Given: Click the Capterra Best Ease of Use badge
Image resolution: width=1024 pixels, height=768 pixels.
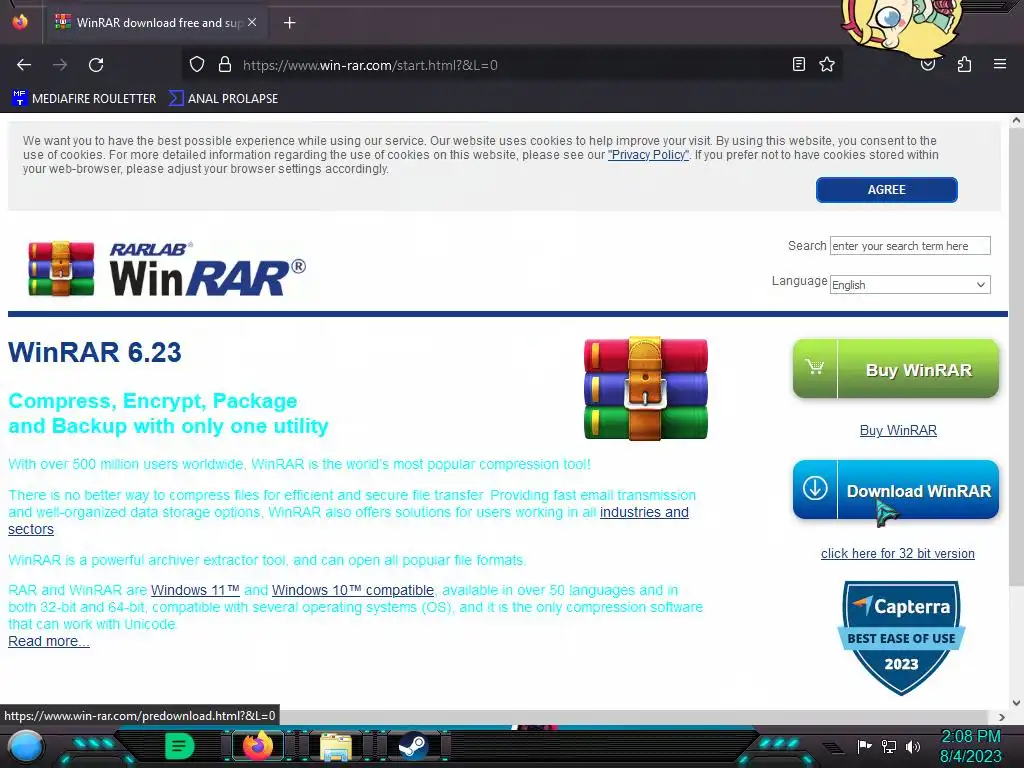Looking at the screenshot, I should [901, 637].
